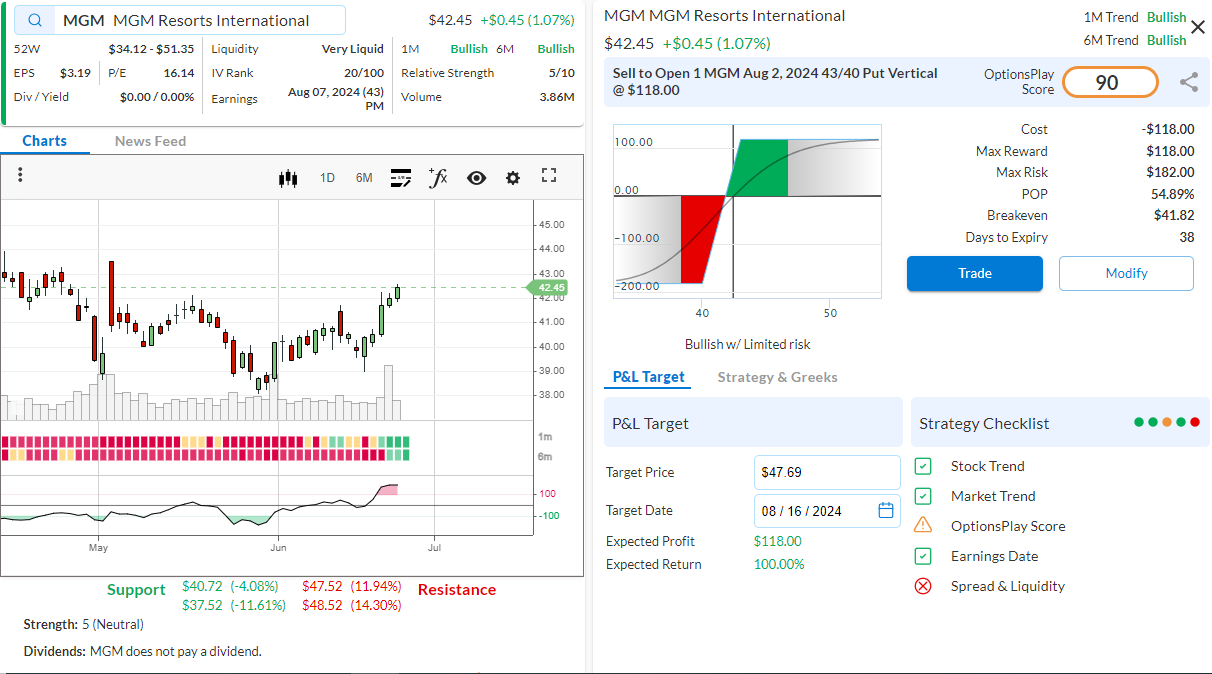Screen dimensions: 1212x674
Task: Click the Target Date input field
Action: tap(827, 511)
